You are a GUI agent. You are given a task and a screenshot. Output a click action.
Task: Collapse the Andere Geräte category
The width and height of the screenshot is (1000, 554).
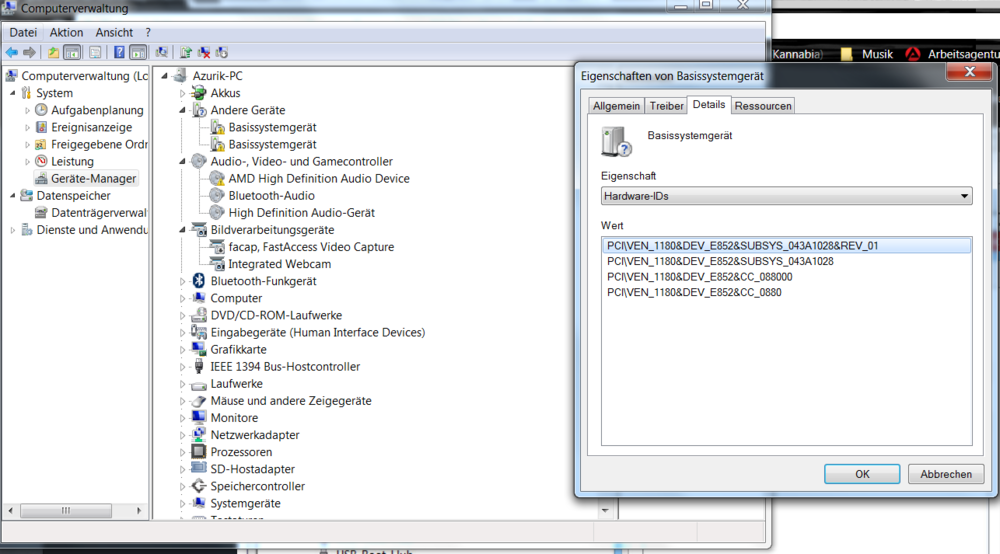[x=183, y=110]
